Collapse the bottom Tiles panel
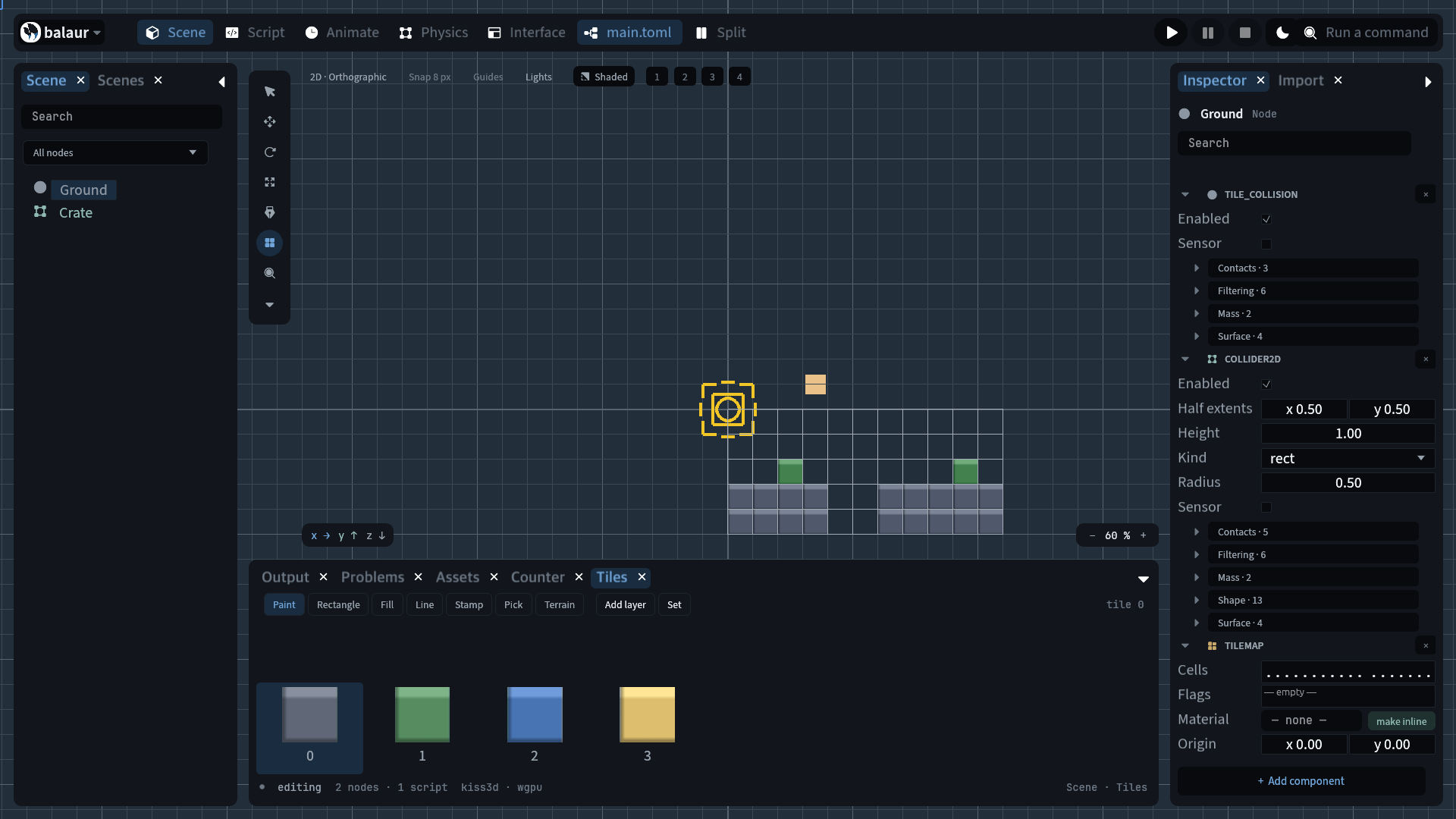Image resolution: width=1456 pixels, height=819 pixels. click(x=1143, y=579)
